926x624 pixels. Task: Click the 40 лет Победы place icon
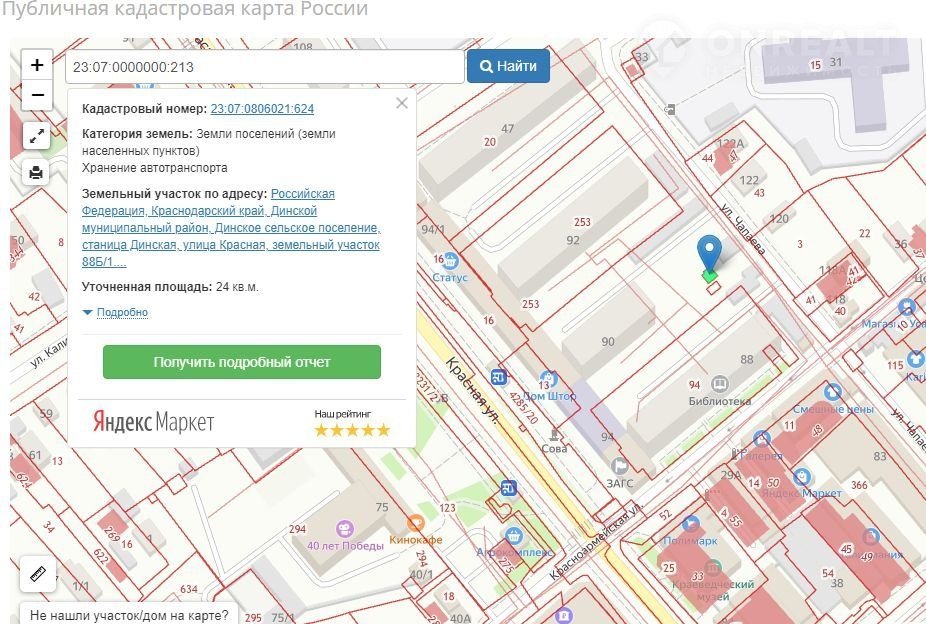point(344,528)
